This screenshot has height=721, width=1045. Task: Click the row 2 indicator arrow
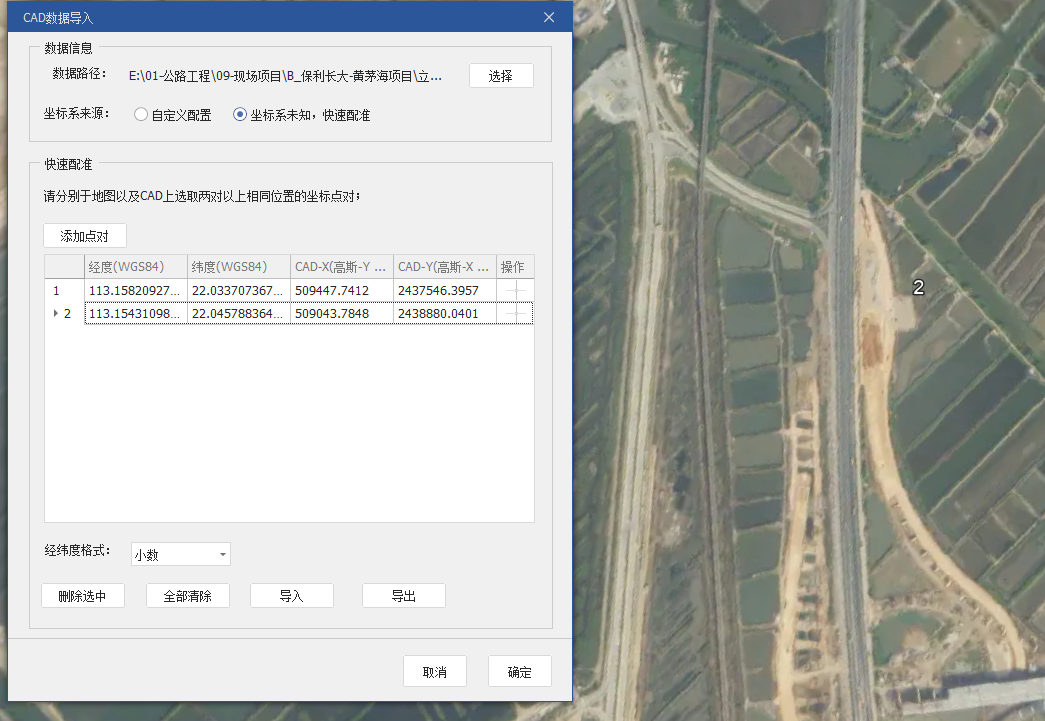56,314
